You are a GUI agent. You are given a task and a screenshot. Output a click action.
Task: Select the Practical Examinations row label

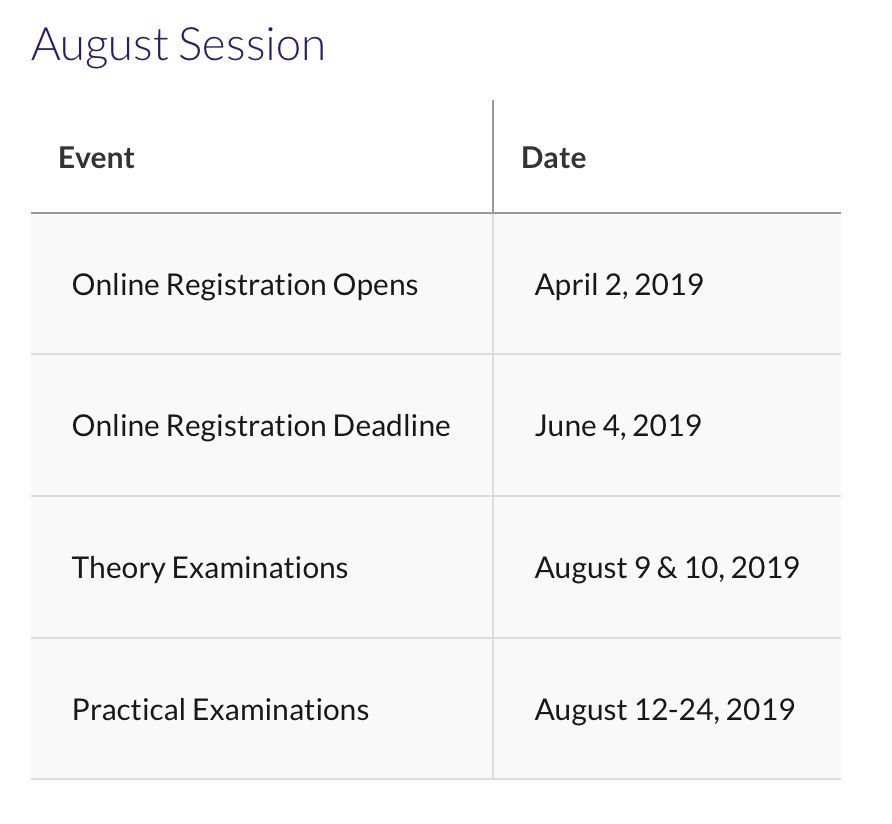pyautogui.click(x=221, y=710)
